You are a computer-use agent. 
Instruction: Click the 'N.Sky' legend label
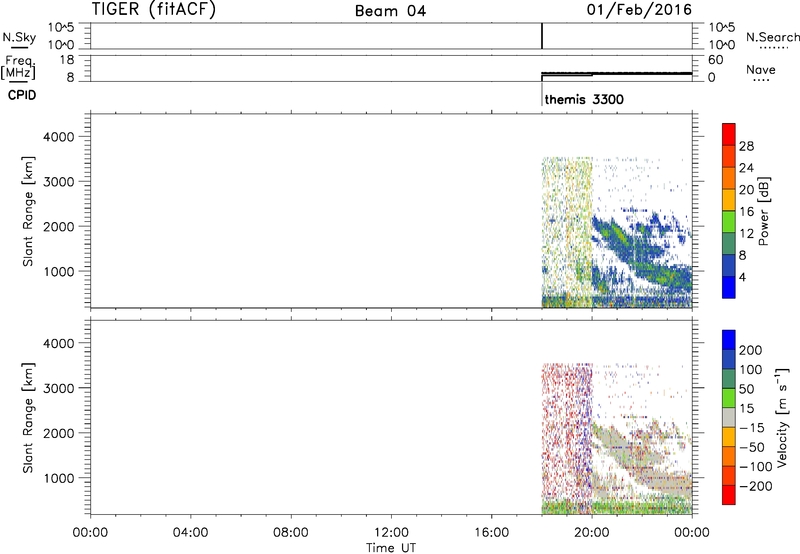[19, 37]
